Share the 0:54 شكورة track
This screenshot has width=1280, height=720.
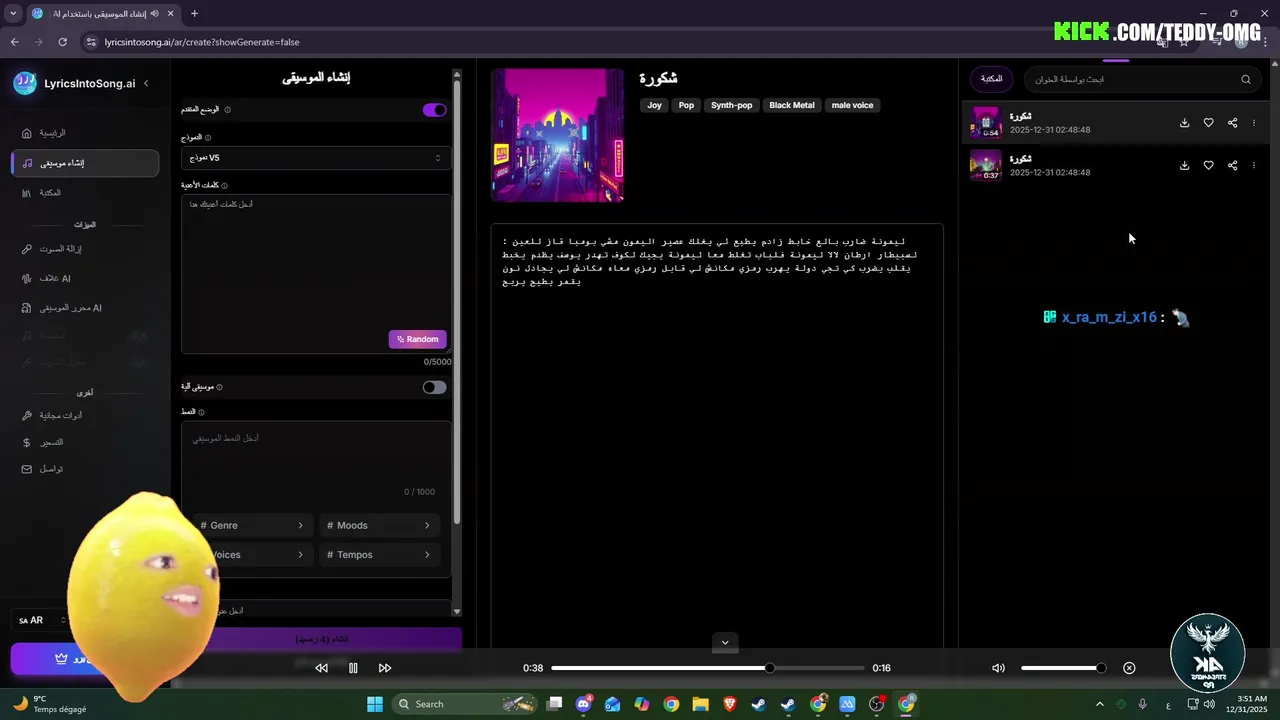[1232, 123]
